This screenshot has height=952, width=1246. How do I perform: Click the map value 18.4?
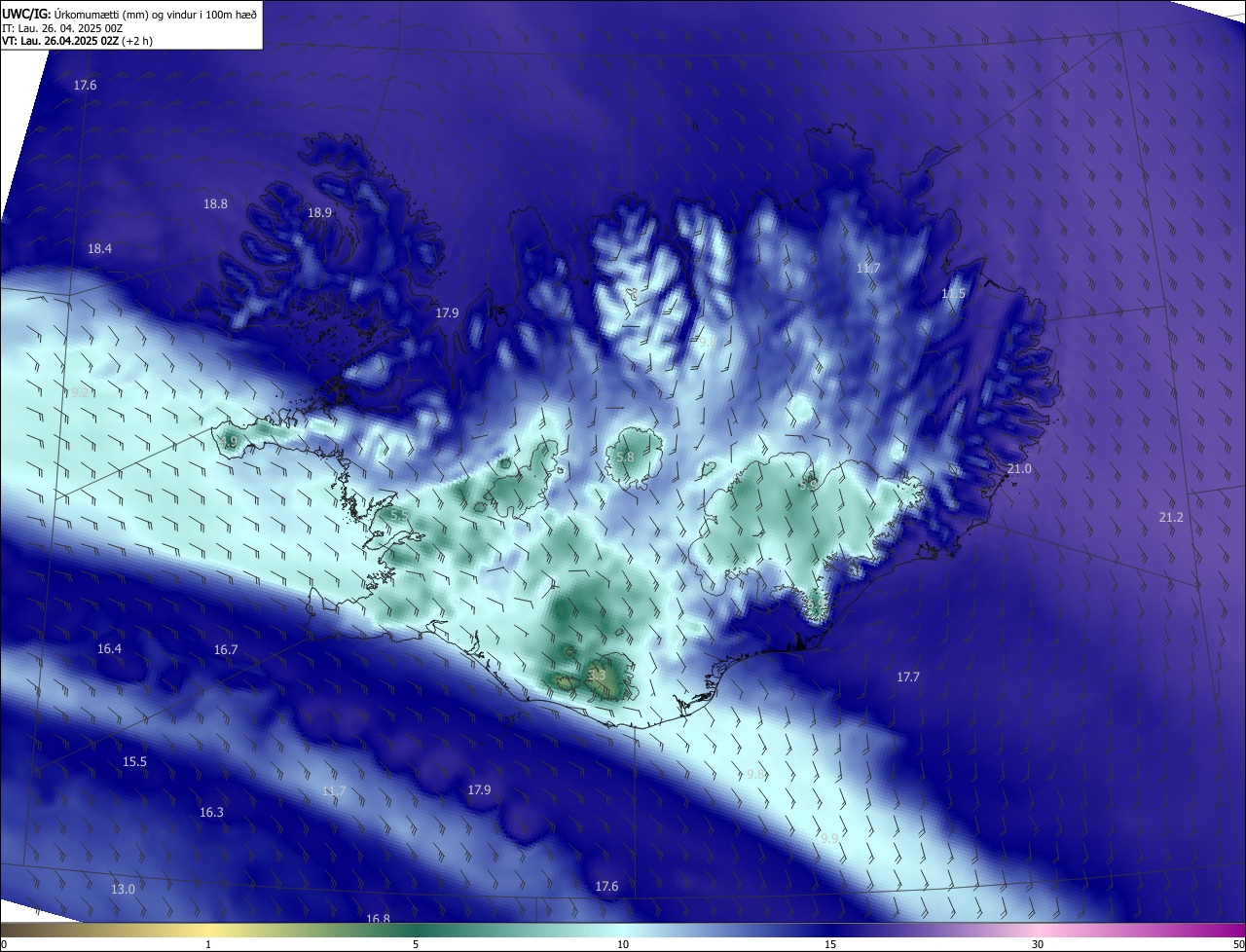(x=99, y=248)
